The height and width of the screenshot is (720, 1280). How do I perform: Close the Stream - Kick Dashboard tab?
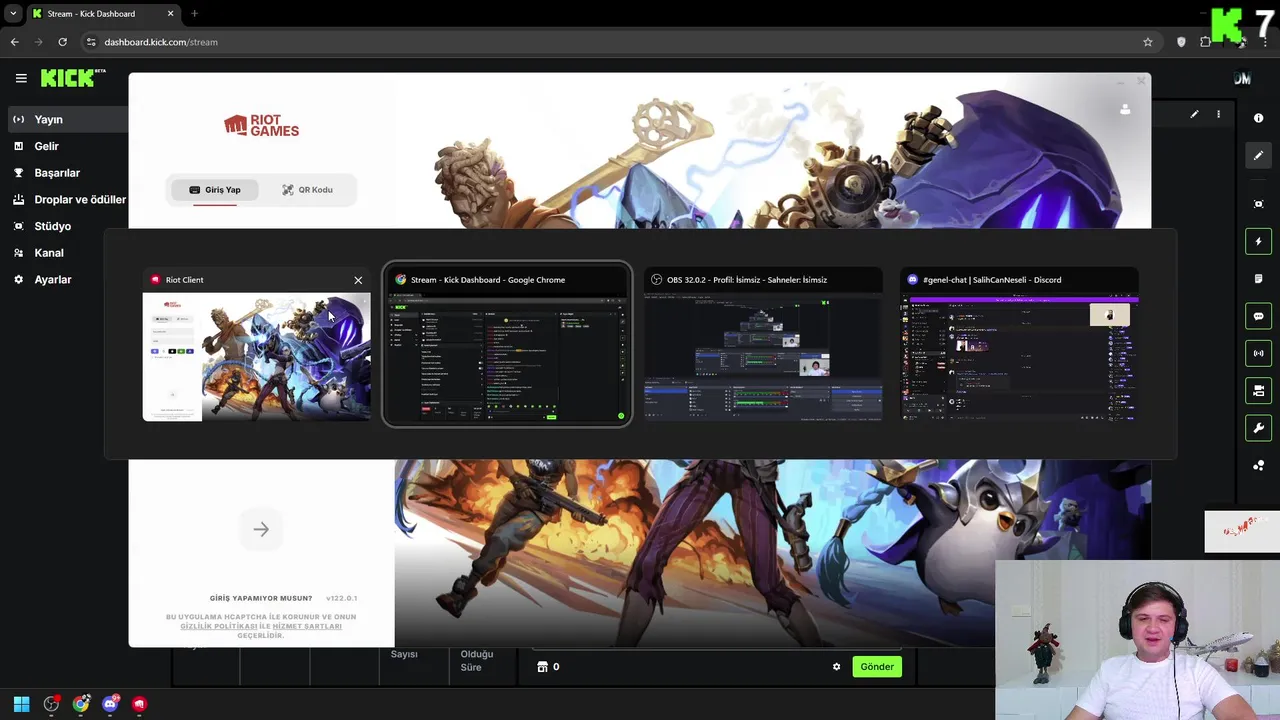tap(170, 14)
